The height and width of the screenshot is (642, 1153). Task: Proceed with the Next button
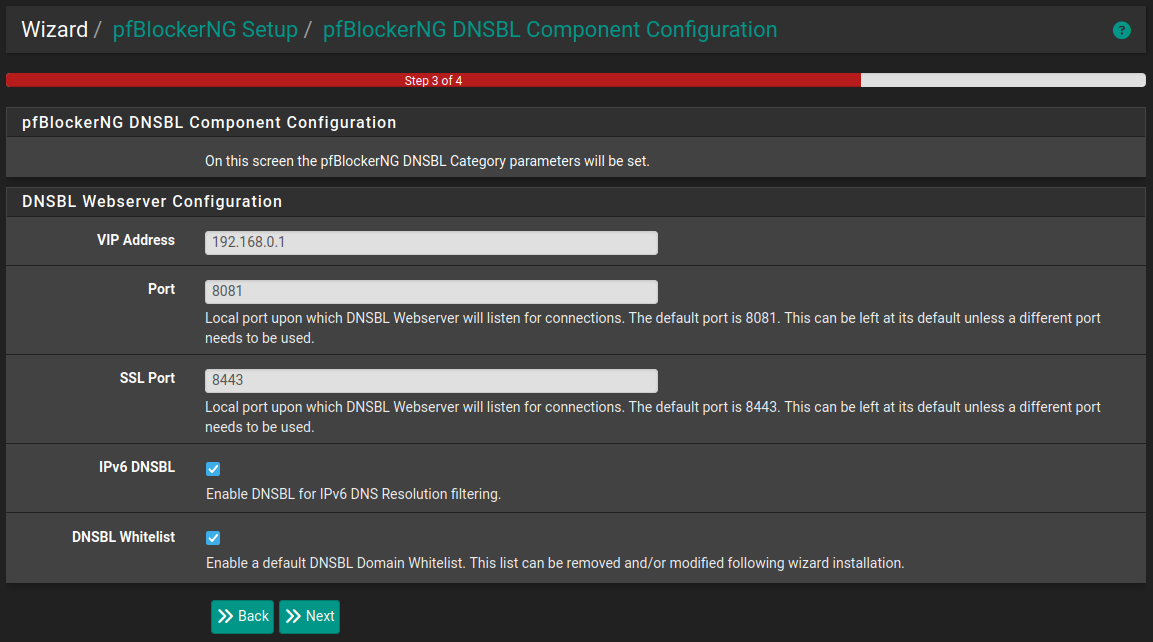[310, 616]
